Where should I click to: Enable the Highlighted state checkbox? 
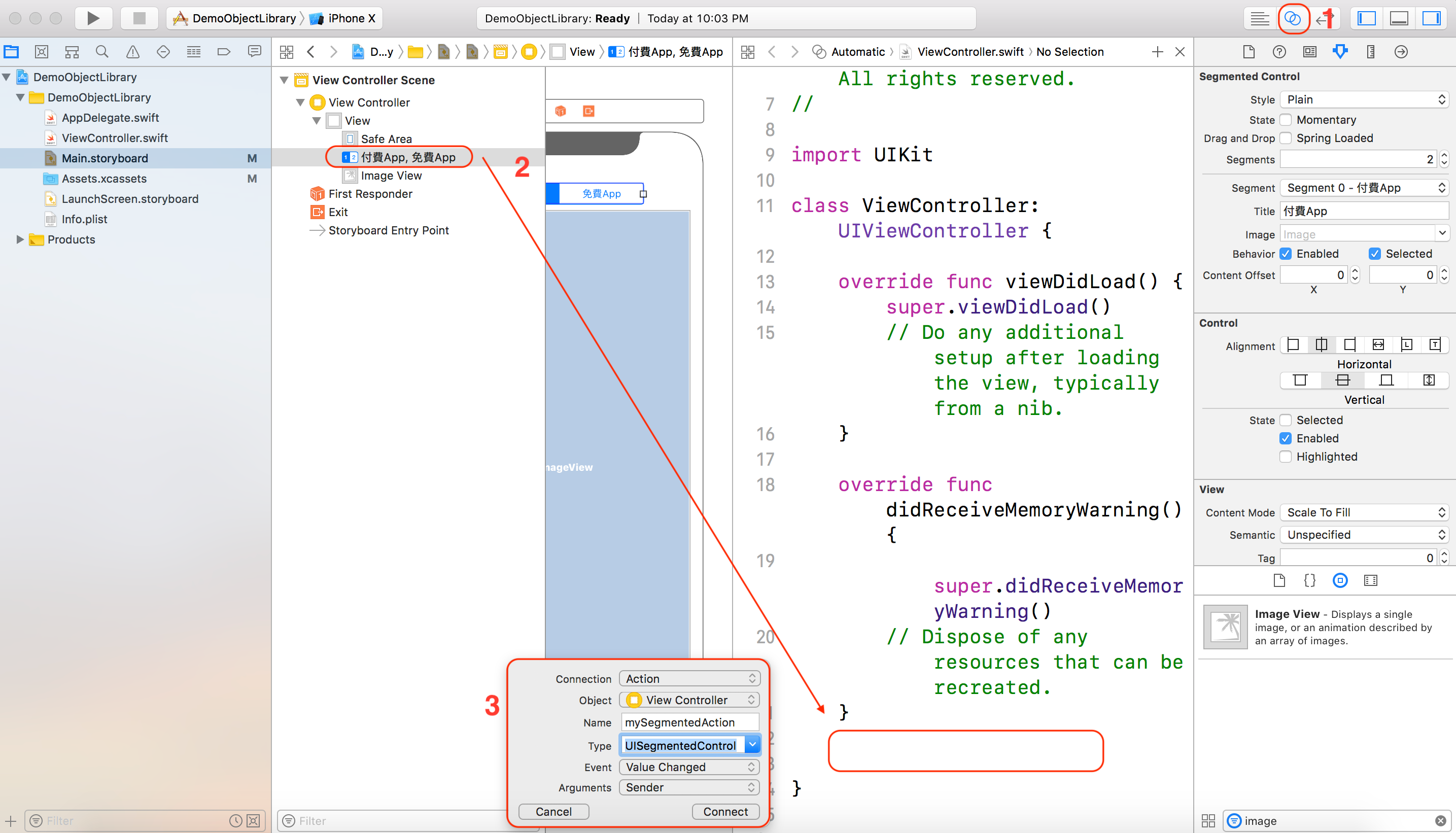click(x=1286, y=457)
